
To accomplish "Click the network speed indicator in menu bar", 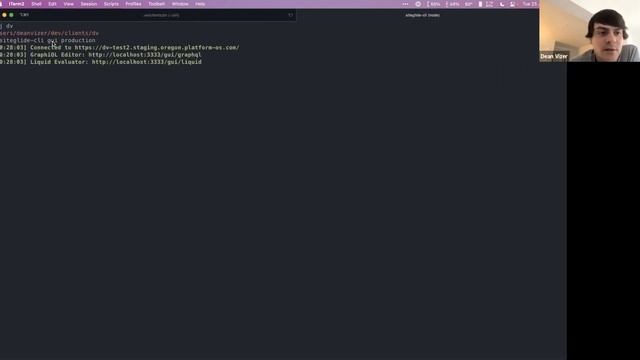I will click(489, 4).
